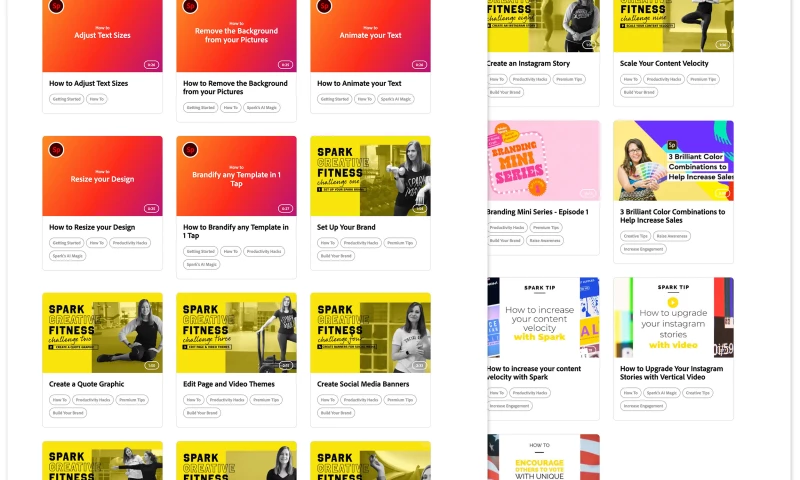Image resolution: width=800 pixels, height=480 pixels.
Task: Select 'Spark's AI Magic' tag under Upgrade Your Instagram Stories
Action: (661, 393)
